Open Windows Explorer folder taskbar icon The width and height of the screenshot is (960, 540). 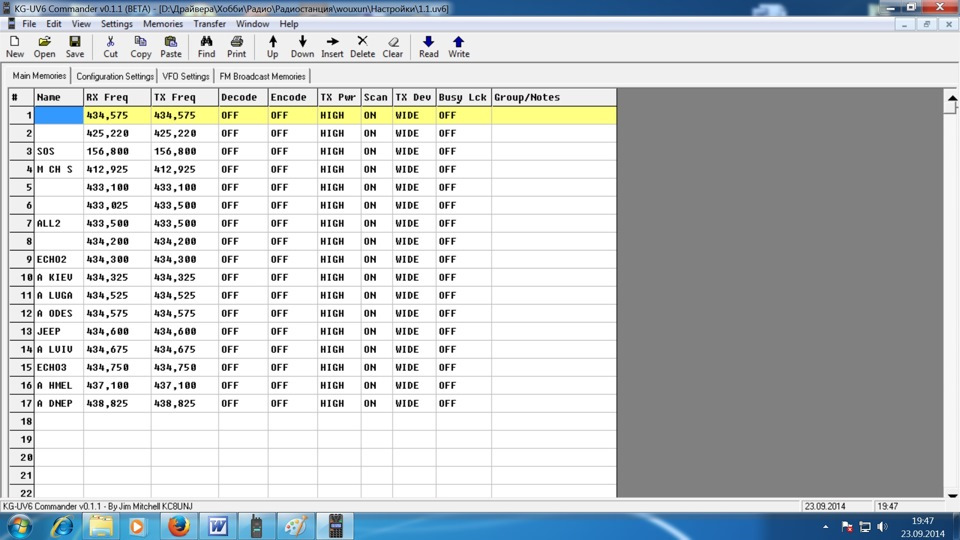click(100, 527)
